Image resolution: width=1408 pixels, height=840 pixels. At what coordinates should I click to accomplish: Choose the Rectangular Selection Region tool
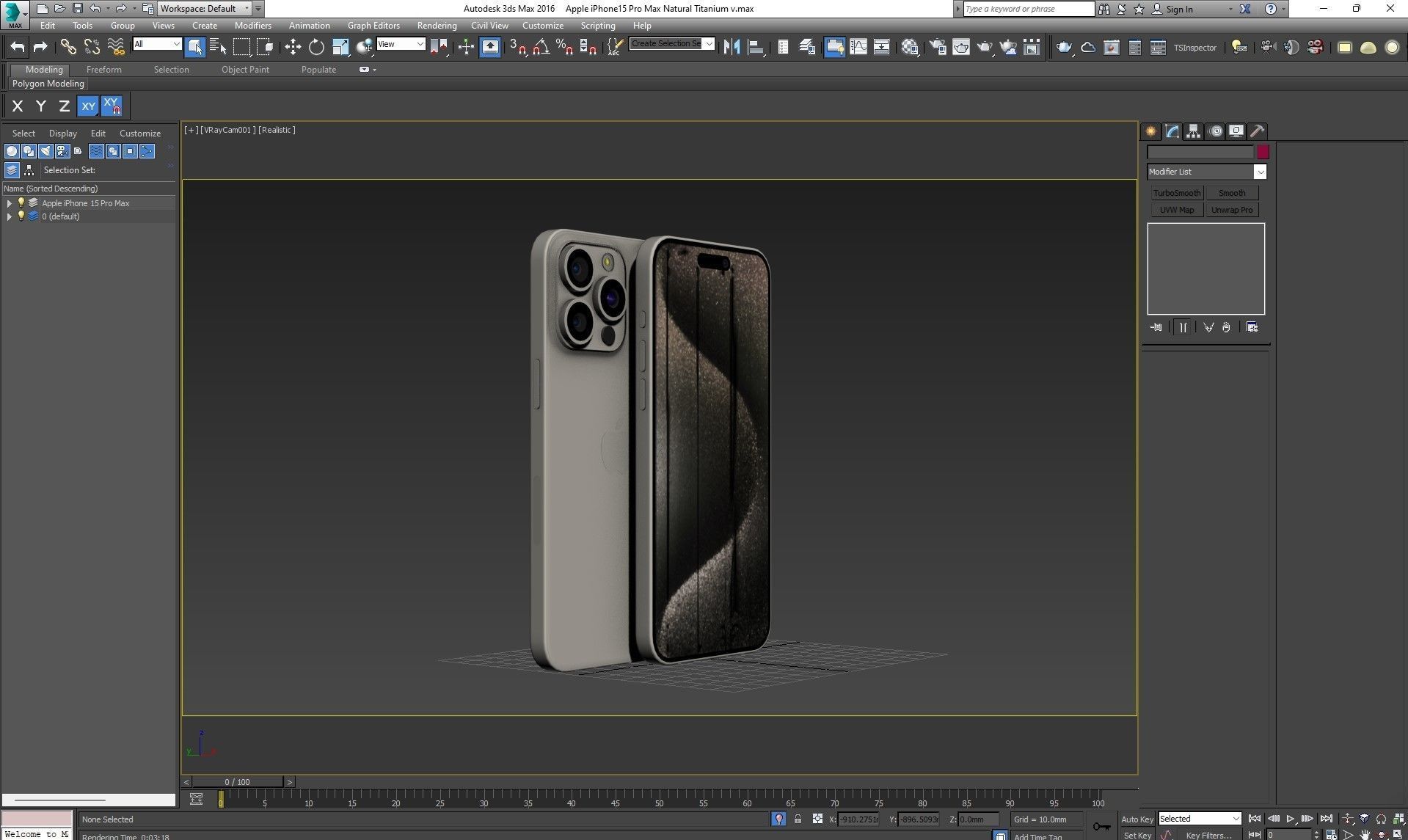pos(241,47)
